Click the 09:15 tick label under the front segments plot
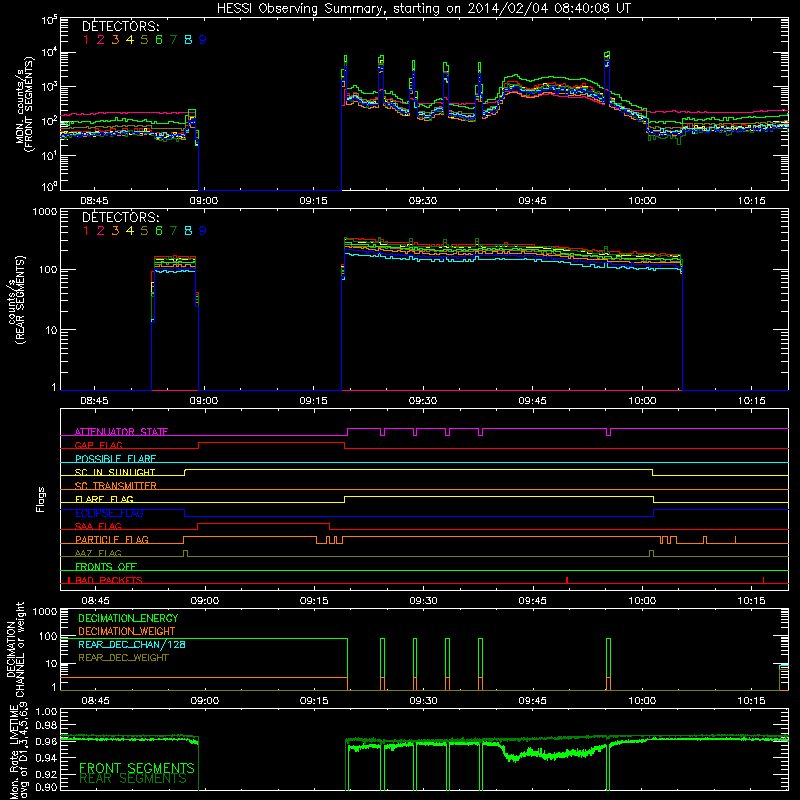This screenshot has width=800, height=800. point(313,201)
